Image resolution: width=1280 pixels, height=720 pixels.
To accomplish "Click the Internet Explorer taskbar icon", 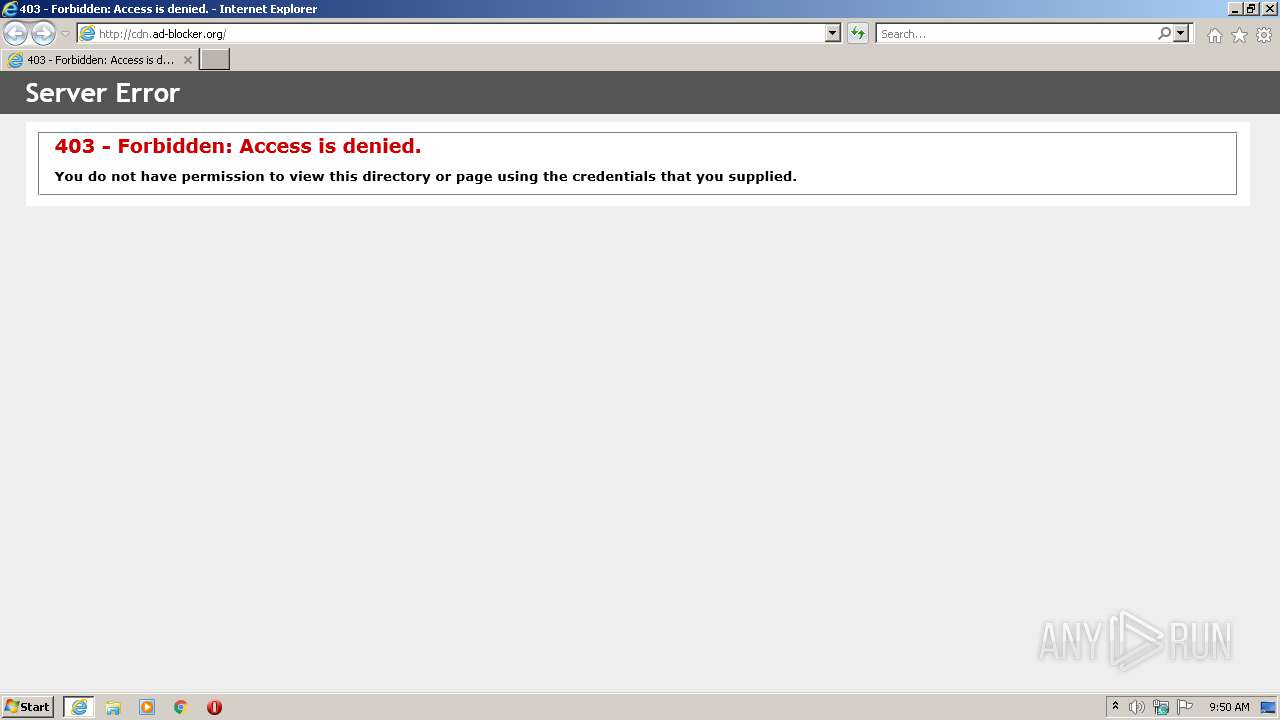I will 79,707.
